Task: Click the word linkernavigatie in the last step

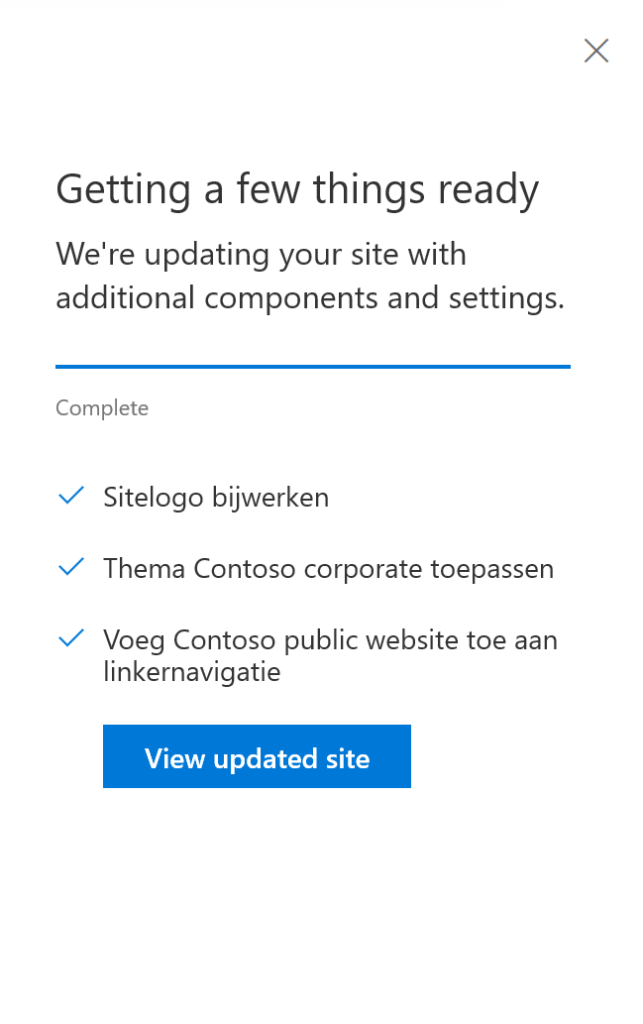Action: [x=192, y=672]
